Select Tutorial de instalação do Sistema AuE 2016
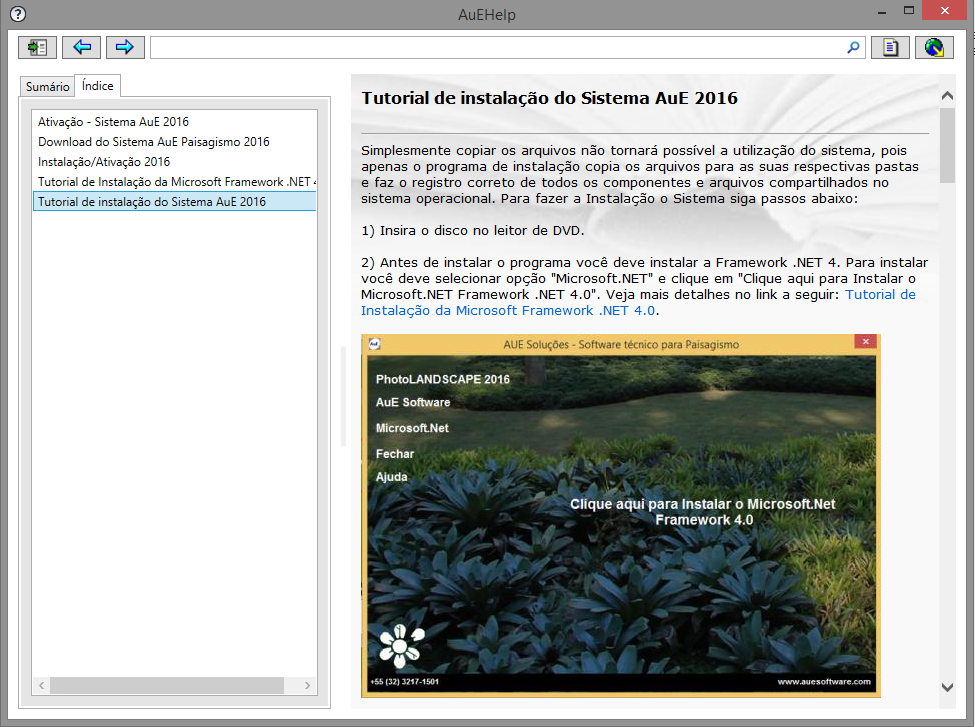Screen dimensions: 975x727 (151, 202)
